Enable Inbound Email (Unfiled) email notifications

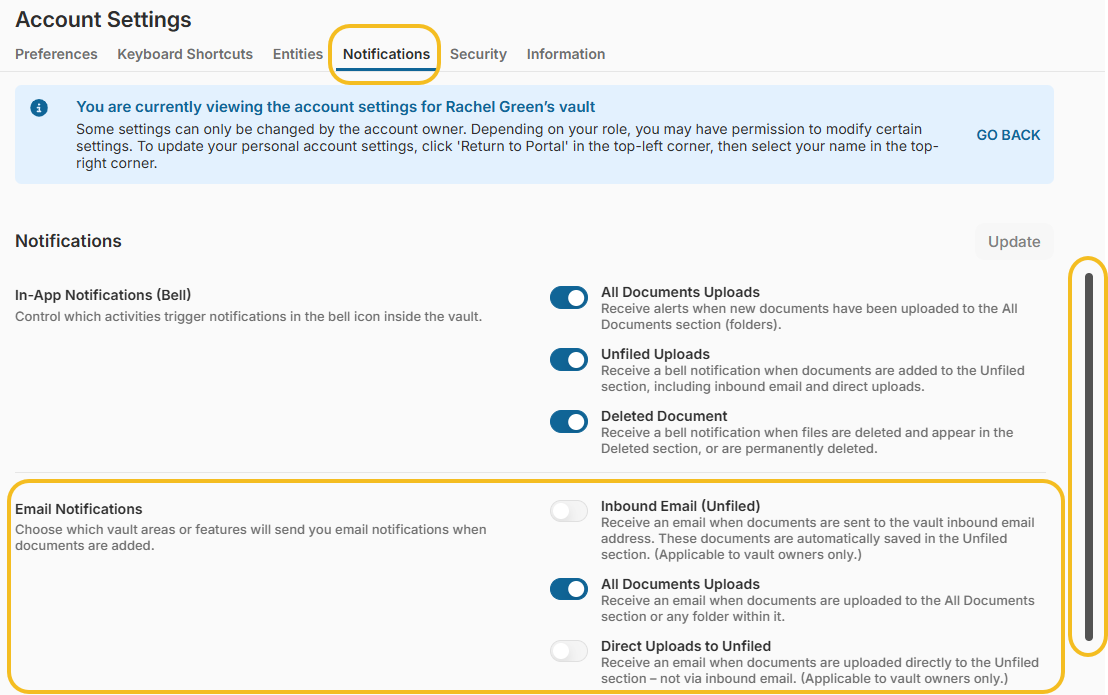tap(568, 511)
